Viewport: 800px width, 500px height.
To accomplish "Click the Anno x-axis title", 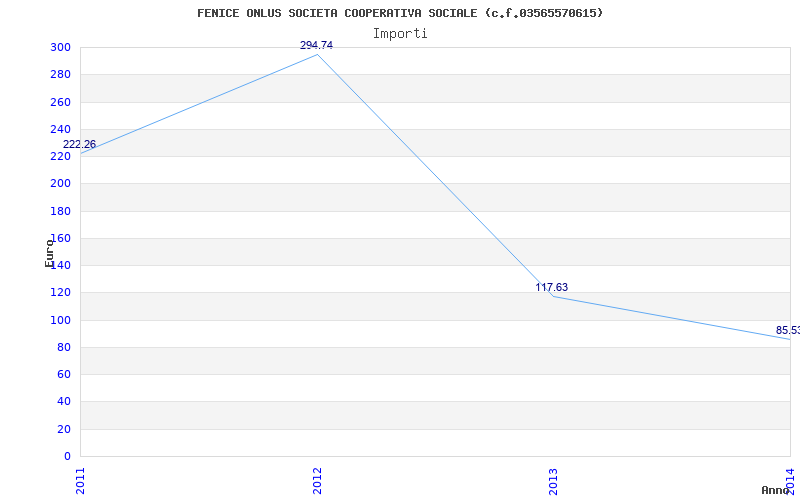I will 776,490.
